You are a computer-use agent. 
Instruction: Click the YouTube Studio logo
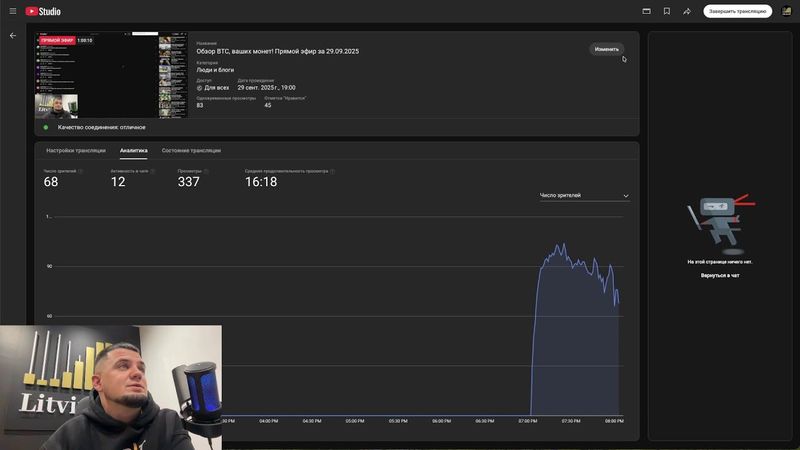tap(43, 11)
